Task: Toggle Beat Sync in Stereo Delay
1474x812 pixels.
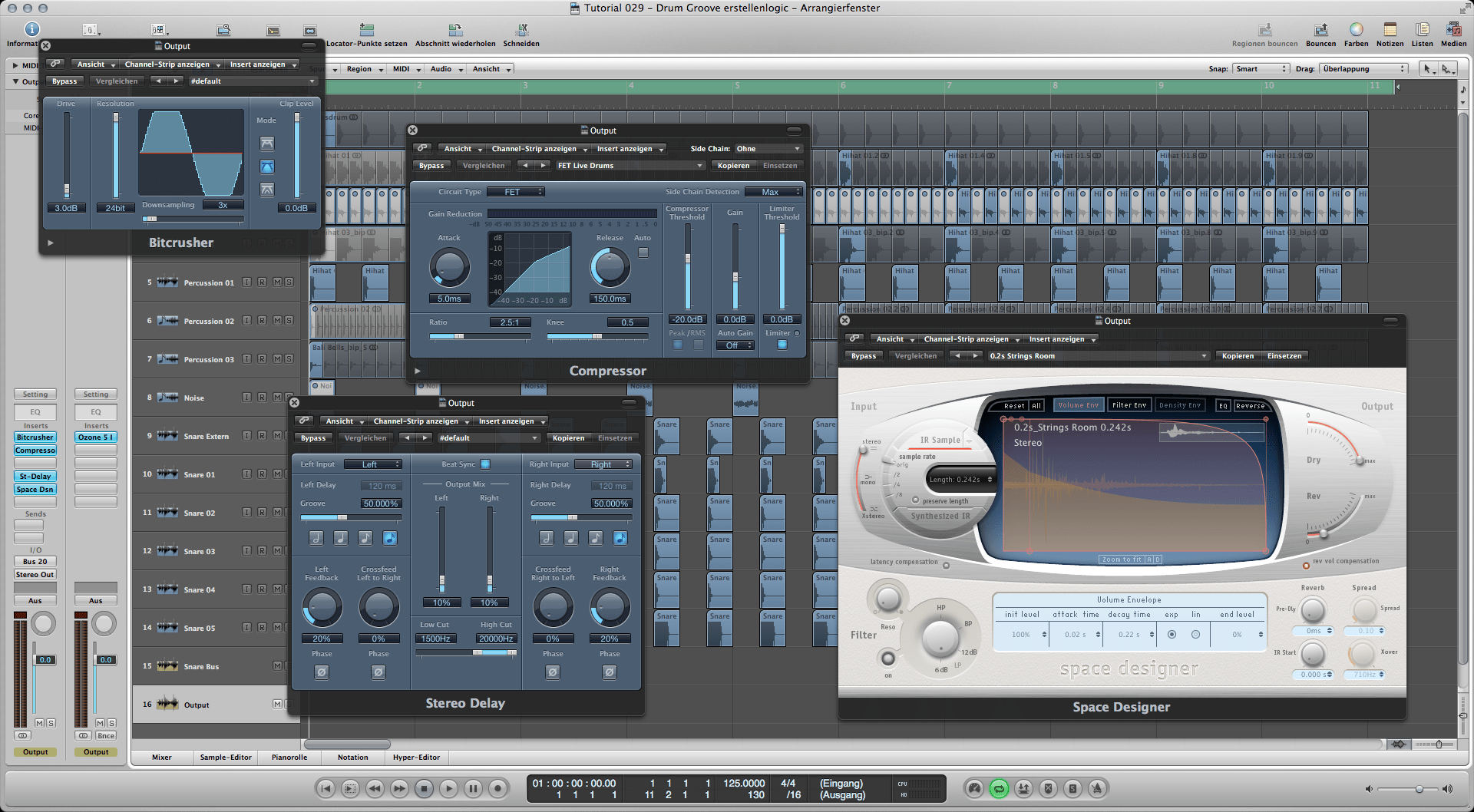Action: pos(485,464)
